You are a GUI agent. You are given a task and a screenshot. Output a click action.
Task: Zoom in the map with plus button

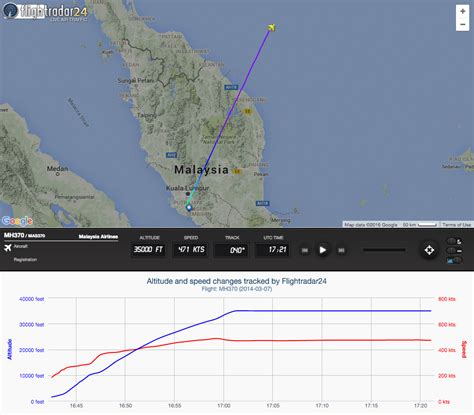pyautogui.click(x=462, y=11)
